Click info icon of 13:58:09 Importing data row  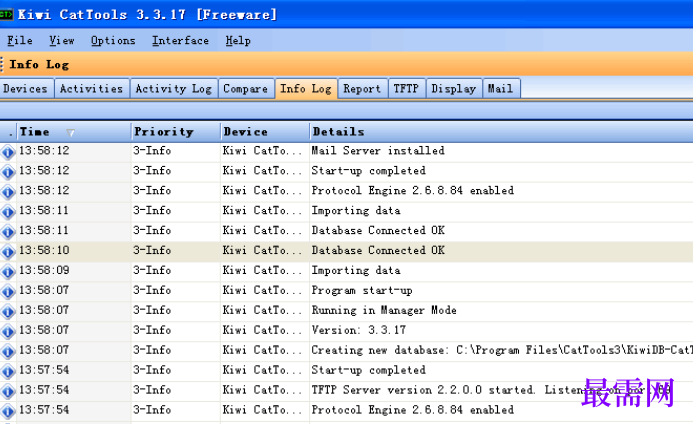(x=8, y=271)
